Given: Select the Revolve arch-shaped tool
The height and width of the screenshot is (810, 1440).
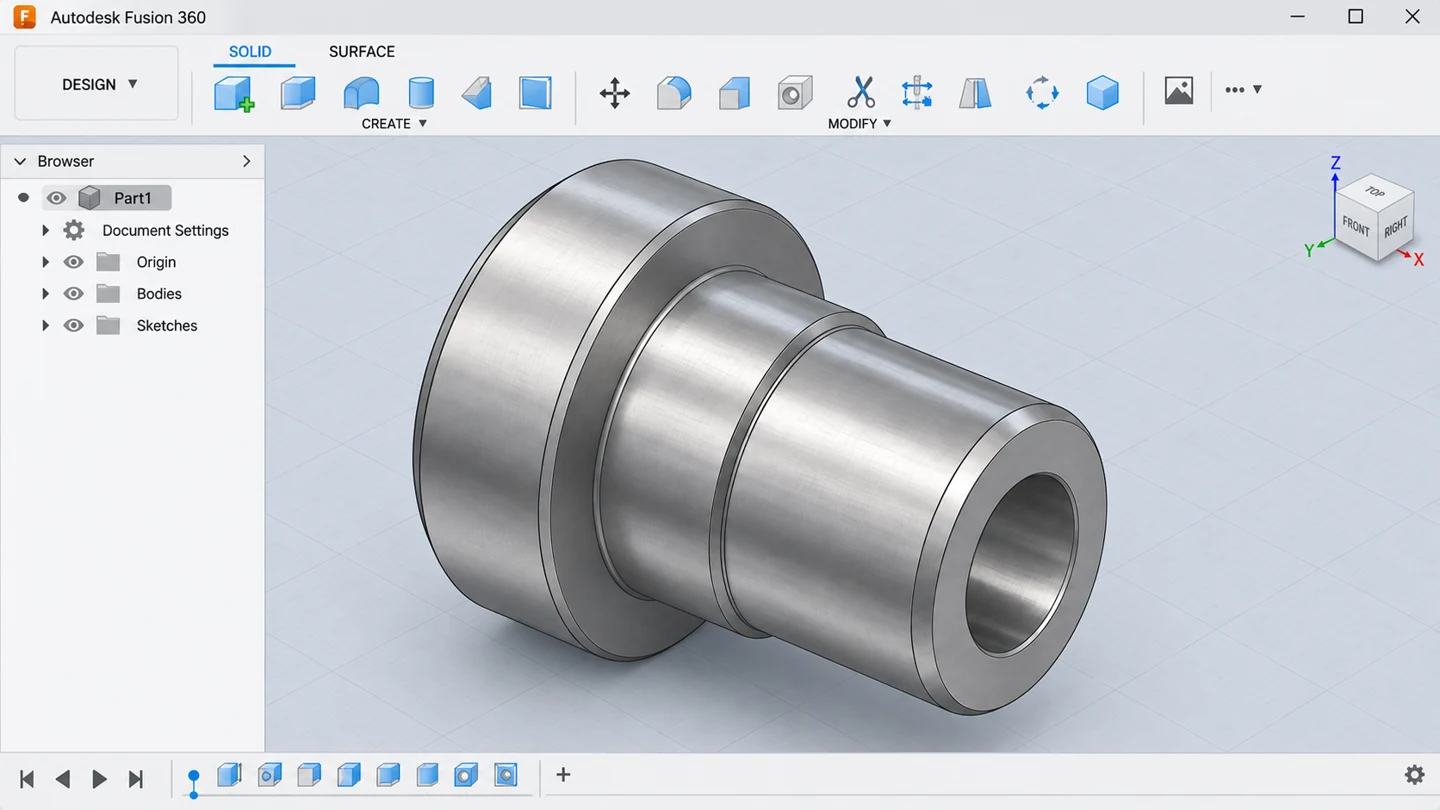Looking at the screenshot, I should point(361,93).
